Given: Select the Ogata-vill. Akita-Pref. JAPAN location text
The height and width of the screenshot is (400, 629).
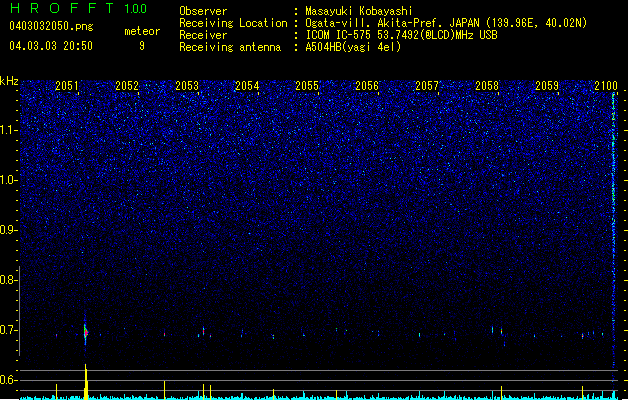Looking at the screenshot, I should coord(446,23).
